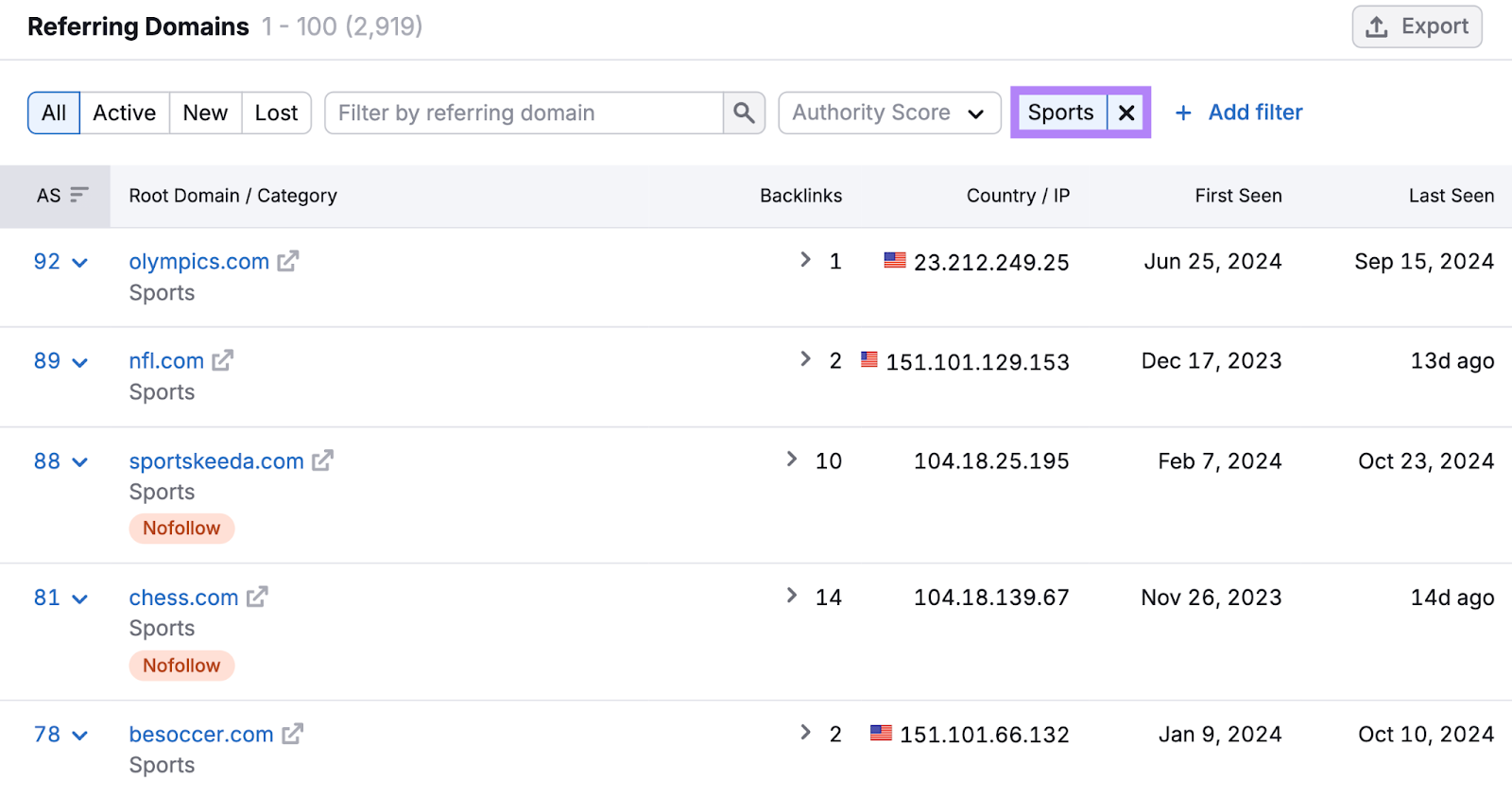Click 'Oct 10, 2024' last seen date

point(1426,735)
